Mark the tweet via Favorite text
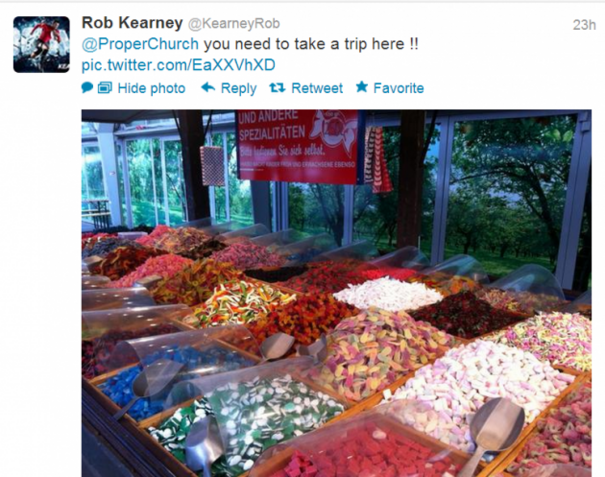The image size is (605, 477). (x=399, y=88)
